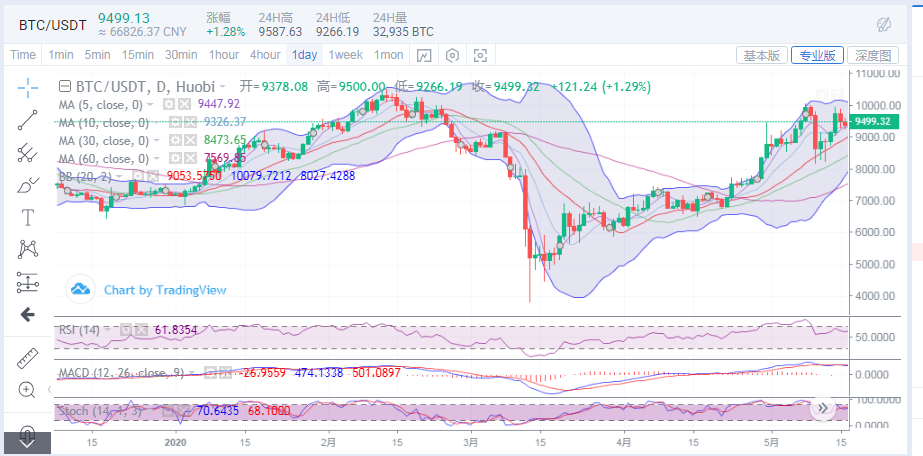Click the 基本版 button
Viewport: 923px width, 456px height.
(760, 55)
